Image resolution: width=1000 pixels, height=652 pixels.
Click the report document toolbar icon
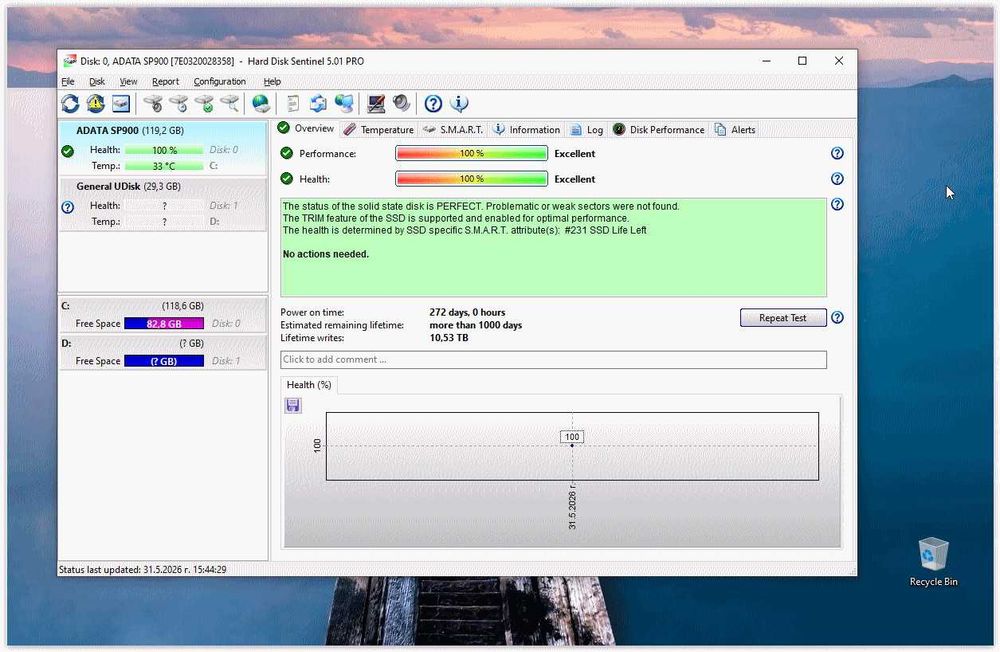click(x=293, y=103)
